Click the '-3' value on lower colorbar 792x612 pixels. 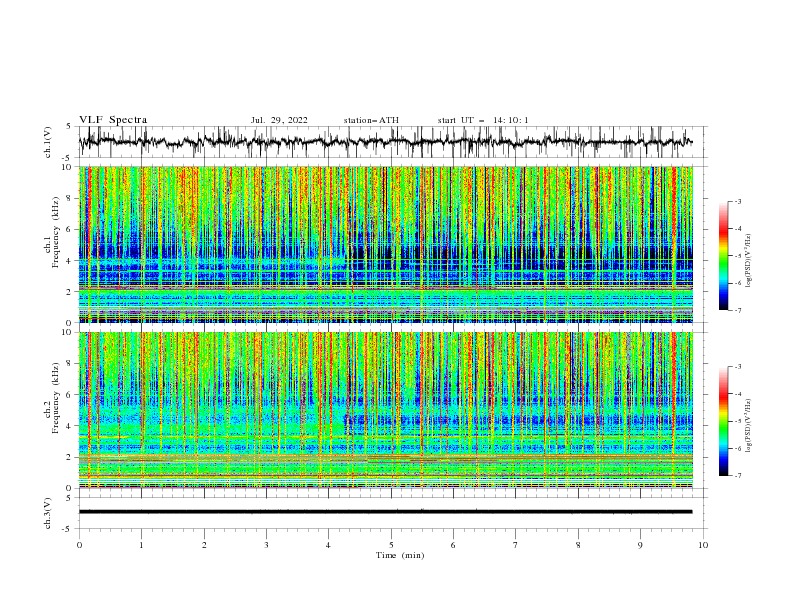pyautogui.click(x=737, y=367)
